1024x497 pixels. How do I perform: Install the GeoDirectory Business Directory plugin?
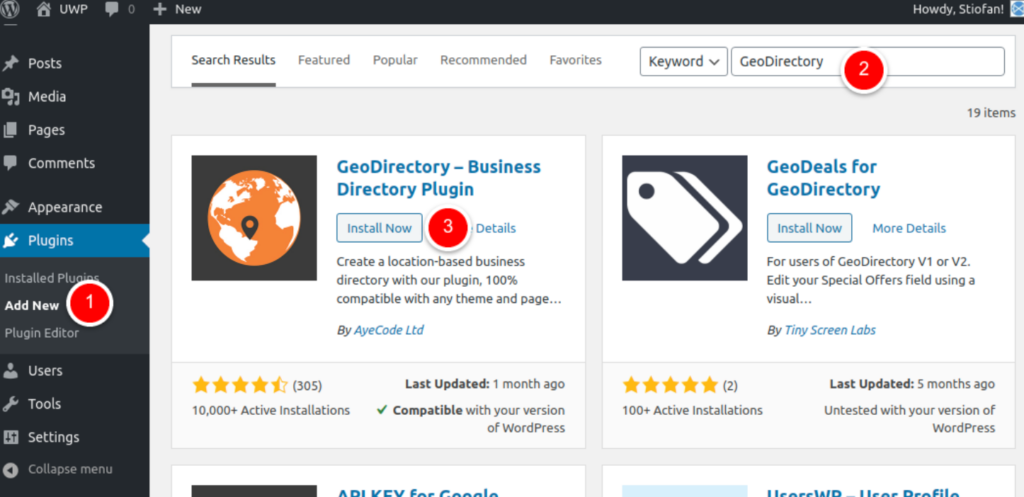pos(379,228)
